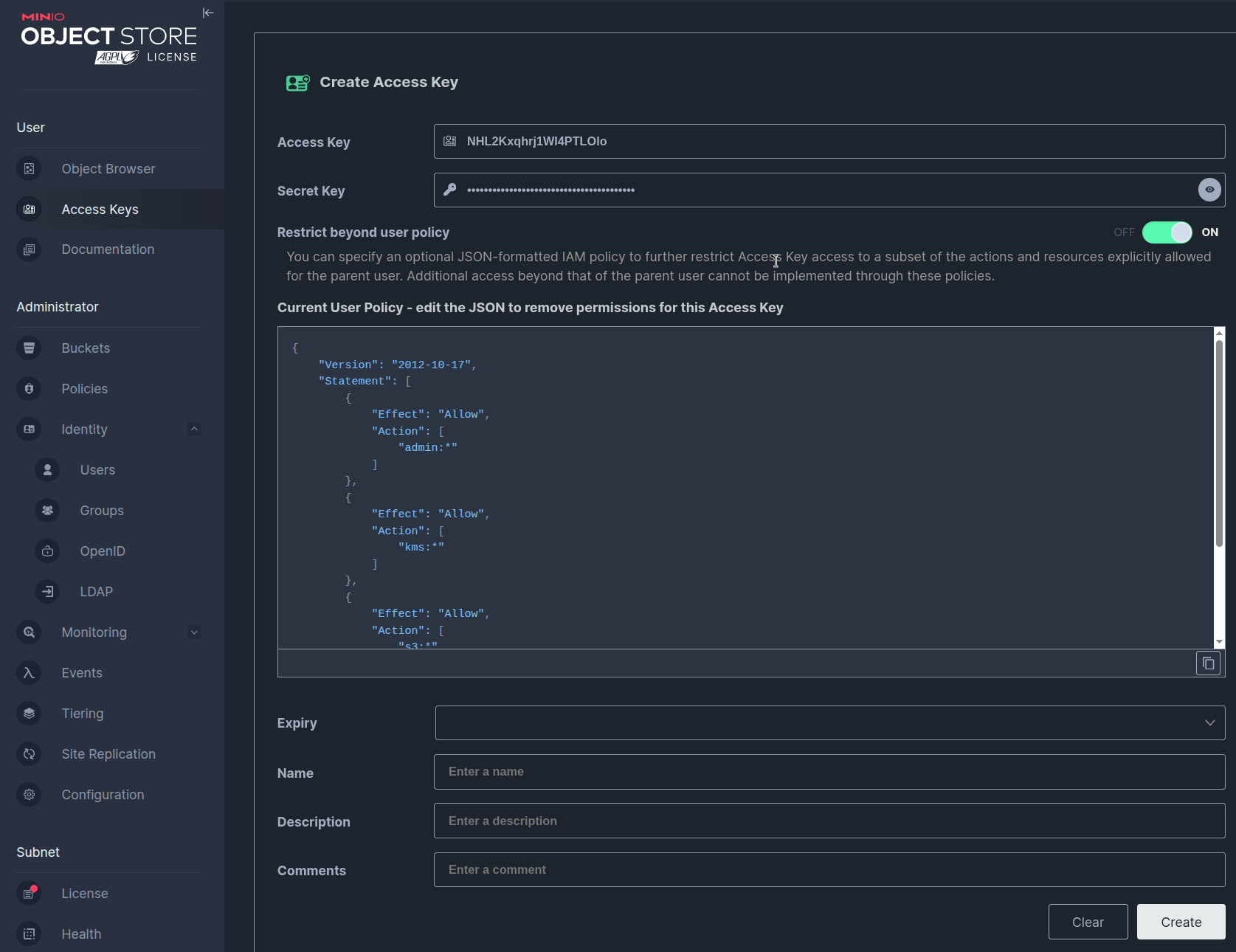Click the Site Replication sync icon

tap(29, 754)
